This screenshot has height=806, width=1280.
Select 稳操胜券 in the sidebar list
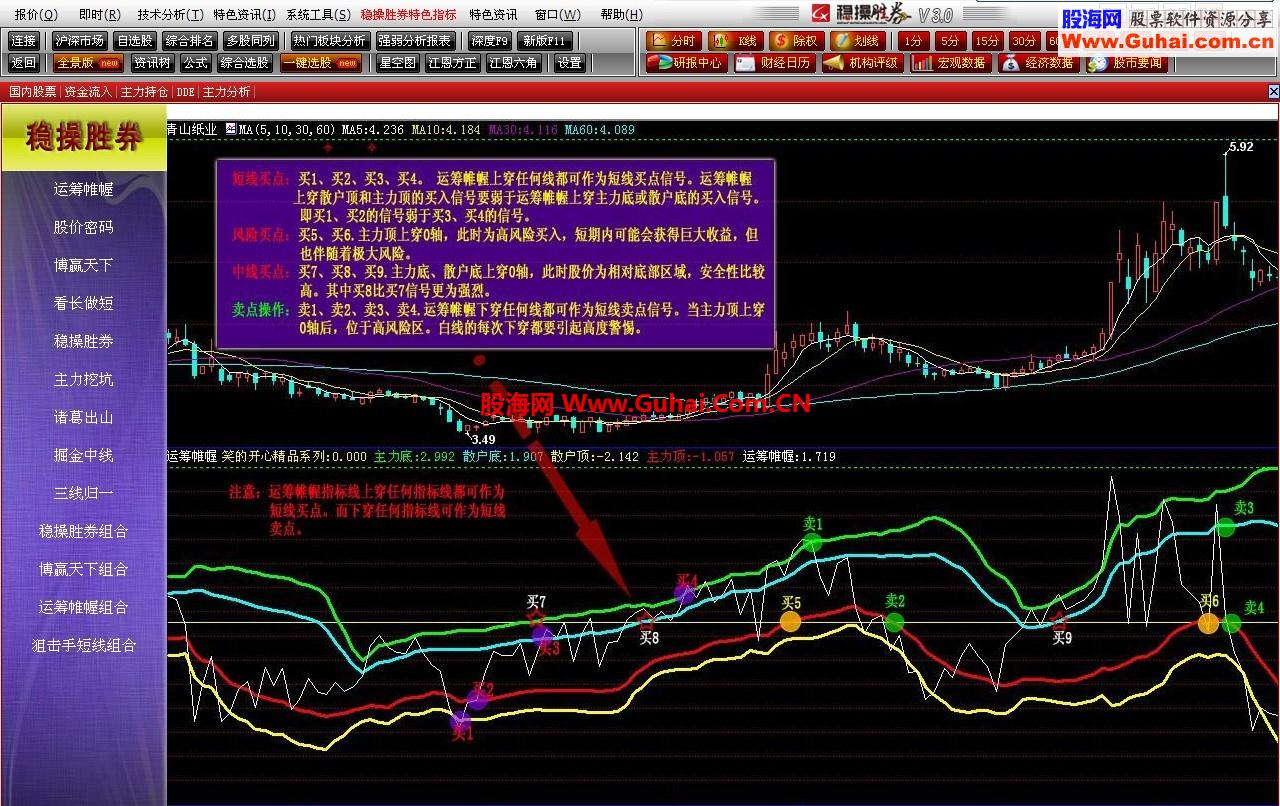[x=84, y=341]
